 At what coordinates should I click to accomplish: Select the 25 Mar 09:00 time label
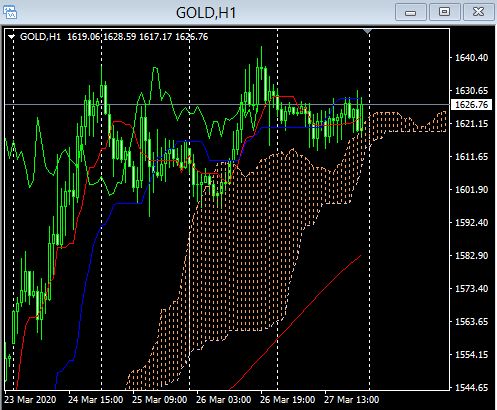pos(159,399)
